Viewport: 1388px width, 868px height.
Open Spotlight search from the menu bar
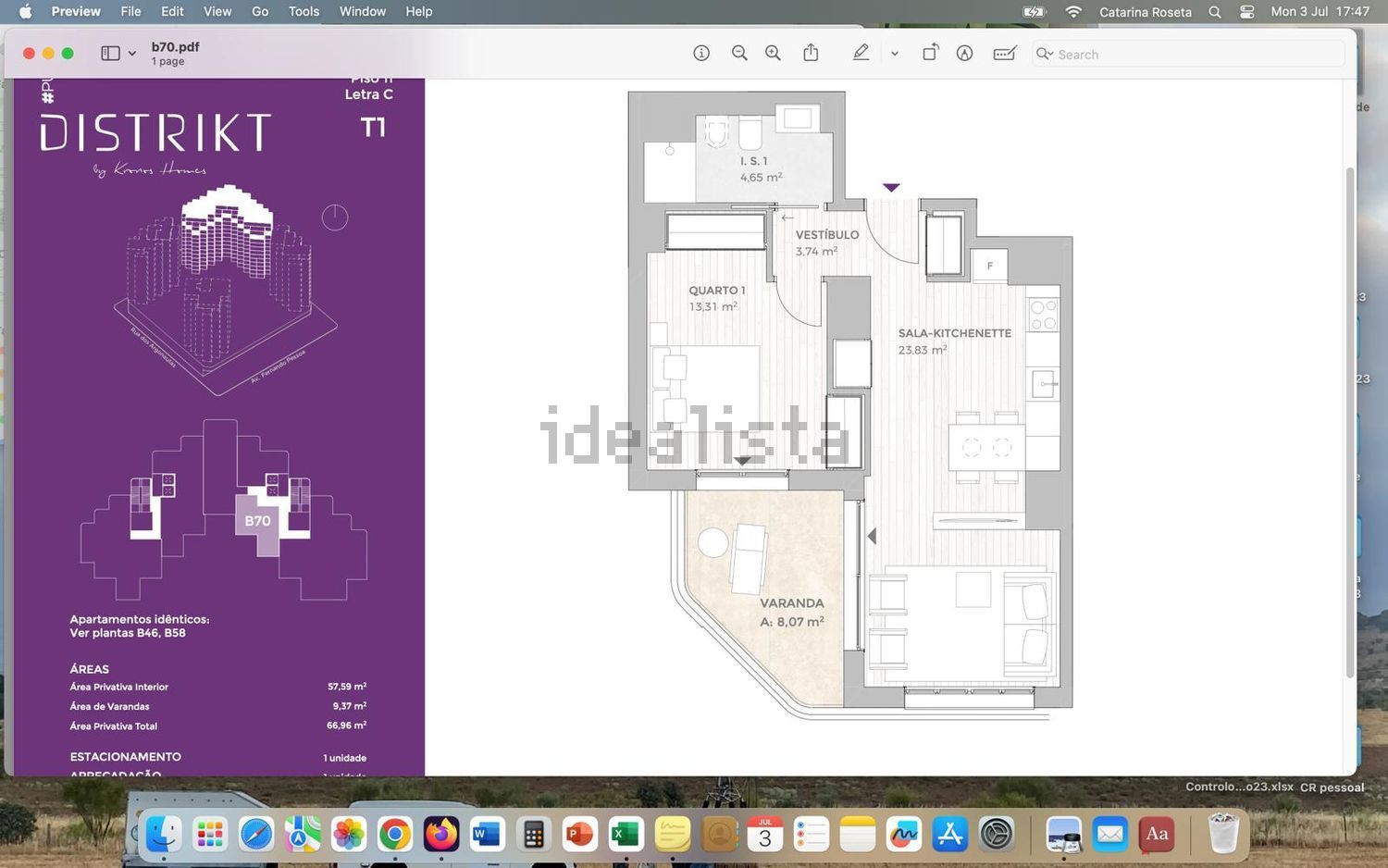click(1215, 12)
